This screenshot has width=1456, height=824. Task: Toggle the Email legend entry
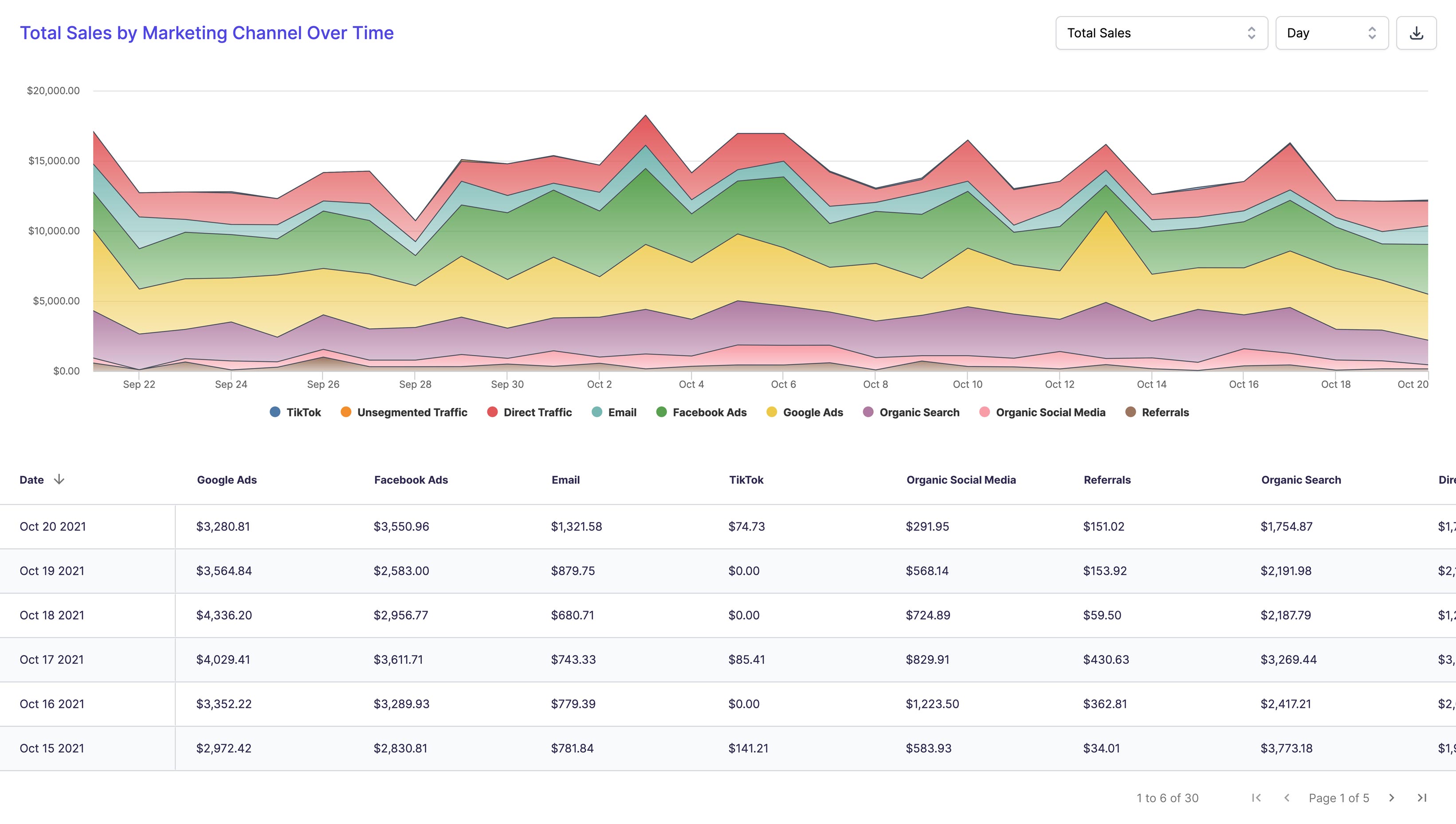[x=614, y=412]
